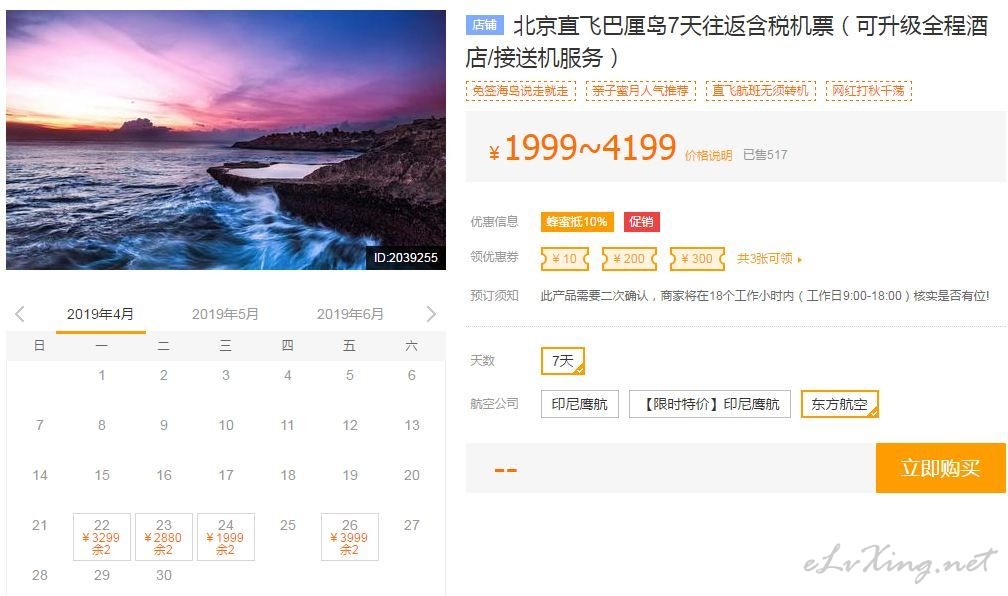Click the red 促销 promotion tag
Screen dimensions: 1008x596
point(642,222)
